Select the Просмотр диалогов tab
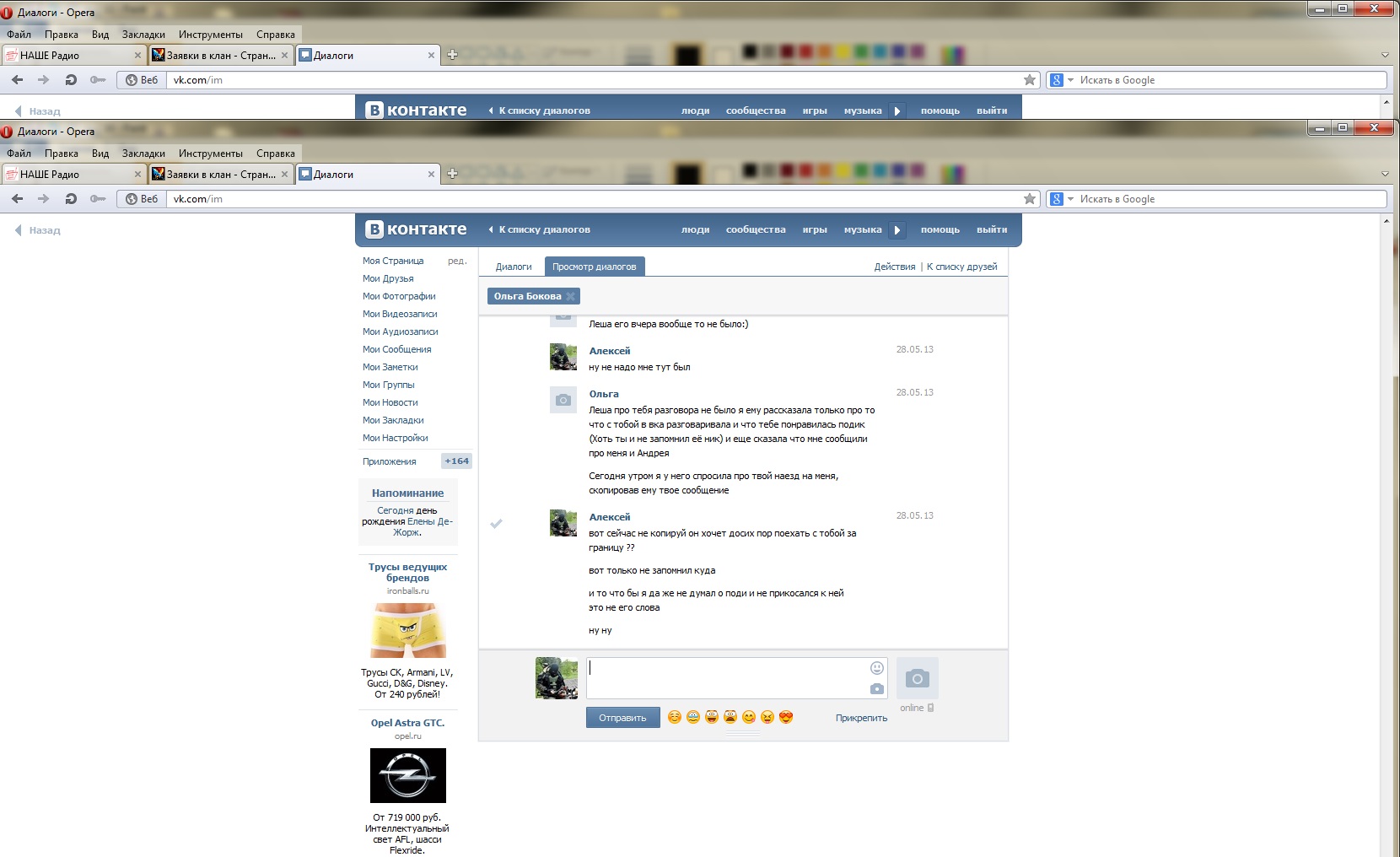Screen dimensions: 1400x857 pyautogui.click(x=595, y=267)
